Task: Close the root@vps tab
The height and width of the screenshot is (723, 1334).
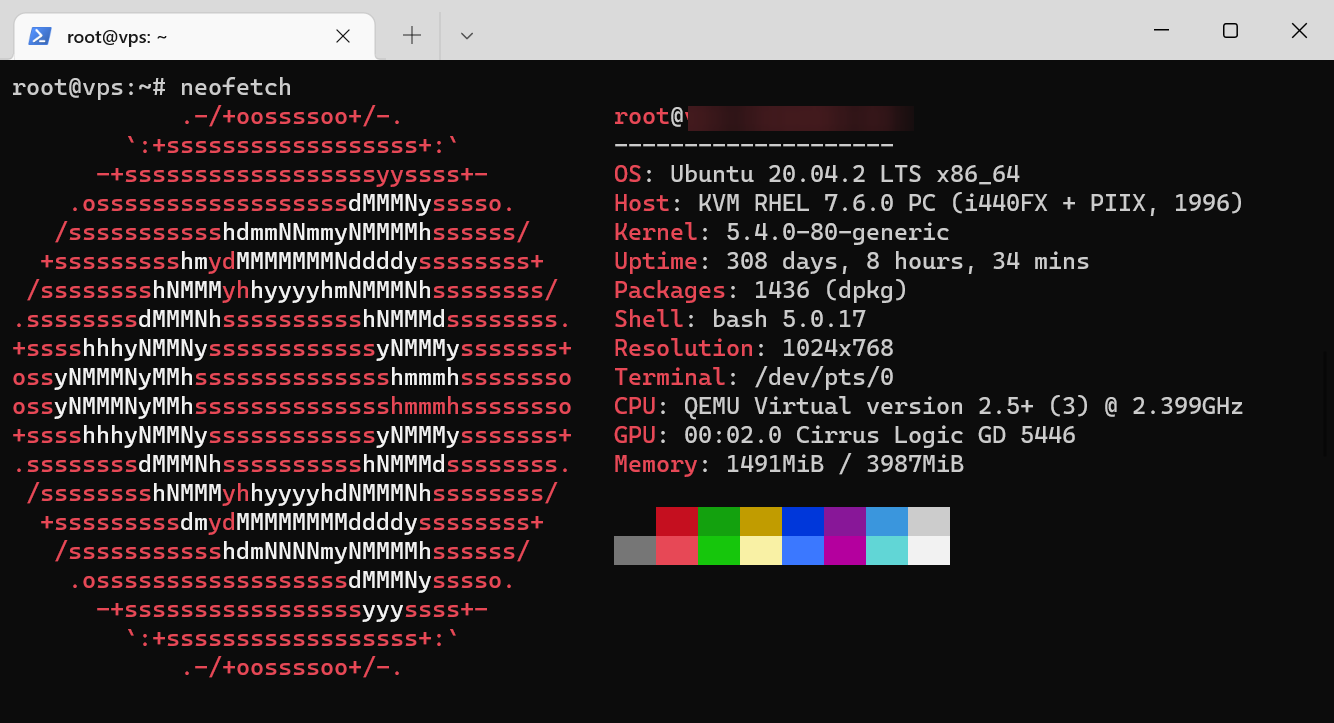Action: coord(342,36)
